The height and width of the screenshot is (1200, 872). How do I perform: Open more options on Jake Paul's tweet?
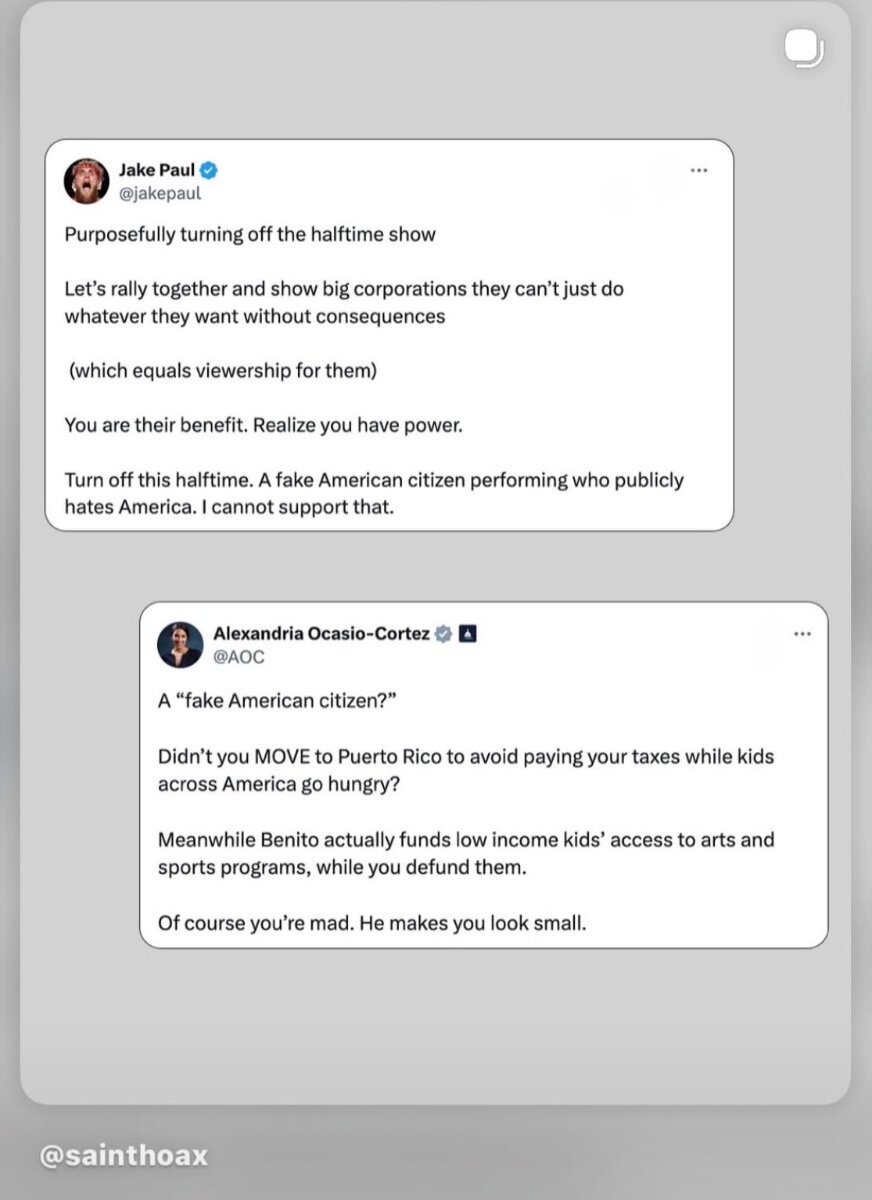pos(699,170)
